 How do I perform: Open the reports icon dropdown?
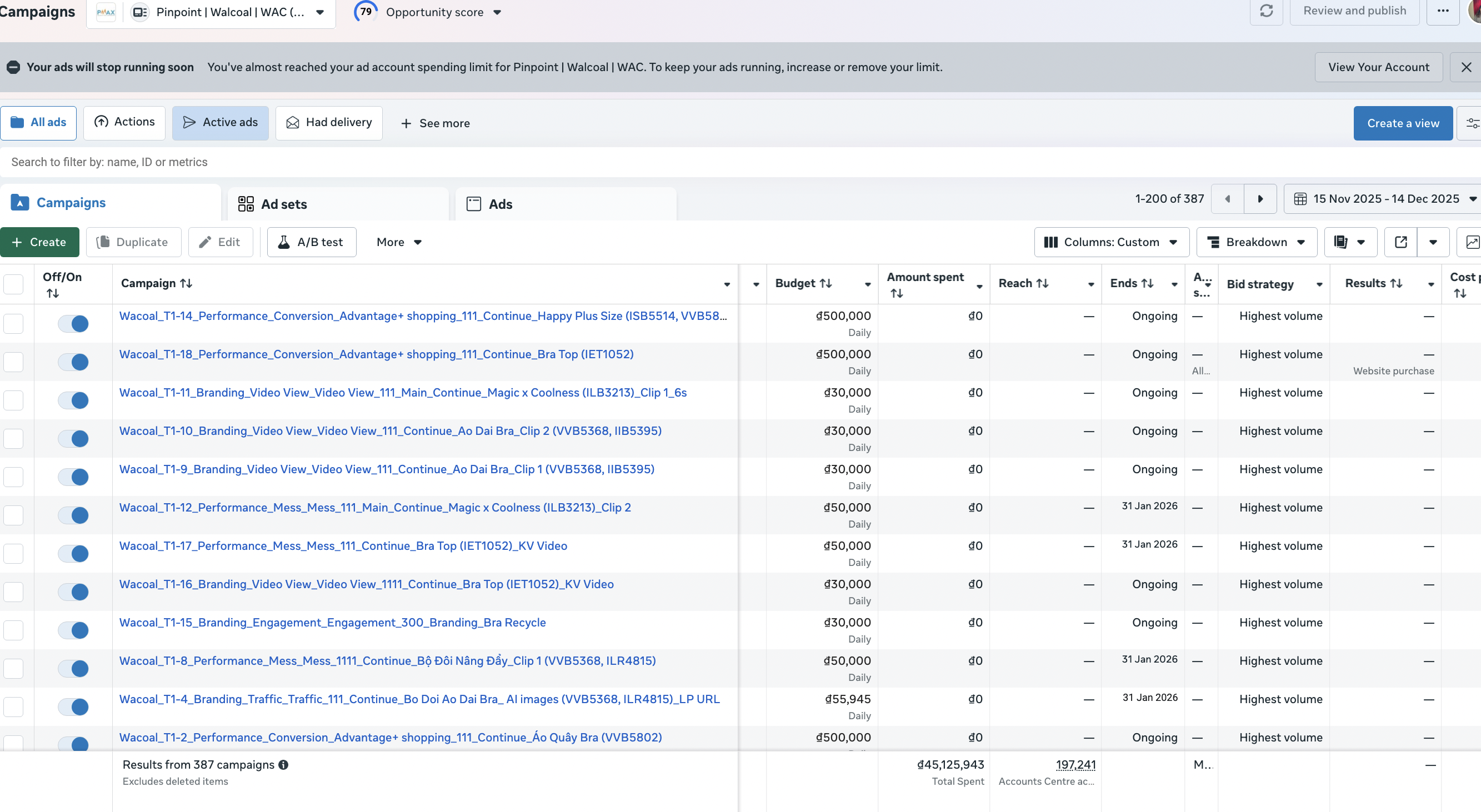coord(1350,242)
